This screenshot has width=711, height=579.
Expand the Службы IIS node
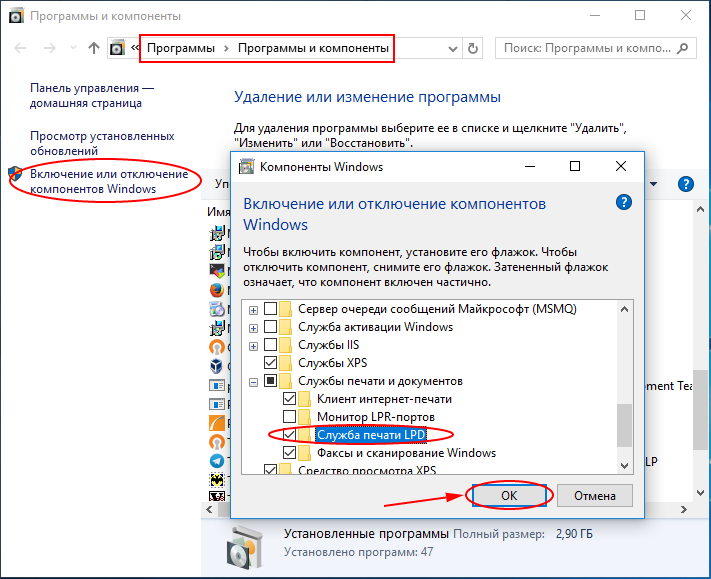coord(253,346)
